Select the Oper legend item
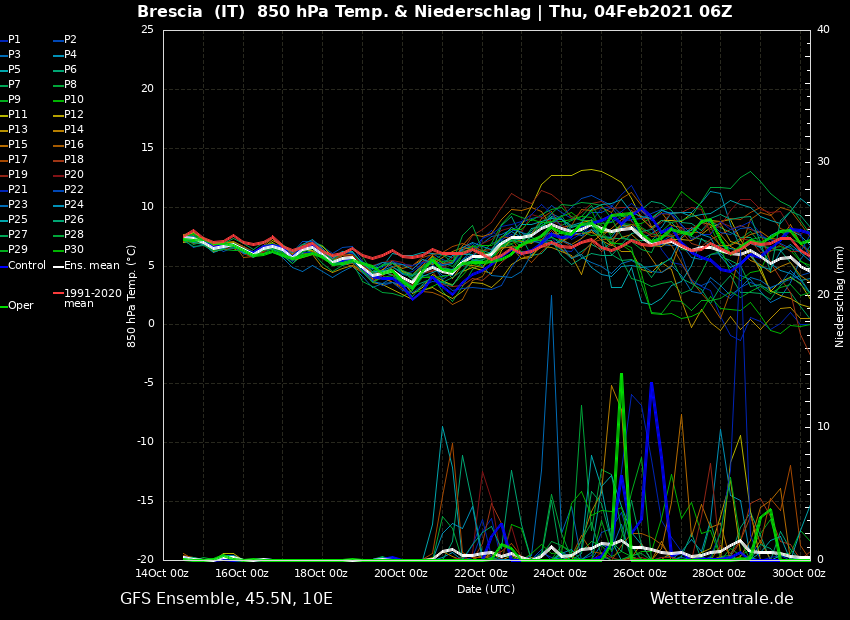The height and width of the screenshot is (620, 850). pos(21,306)
